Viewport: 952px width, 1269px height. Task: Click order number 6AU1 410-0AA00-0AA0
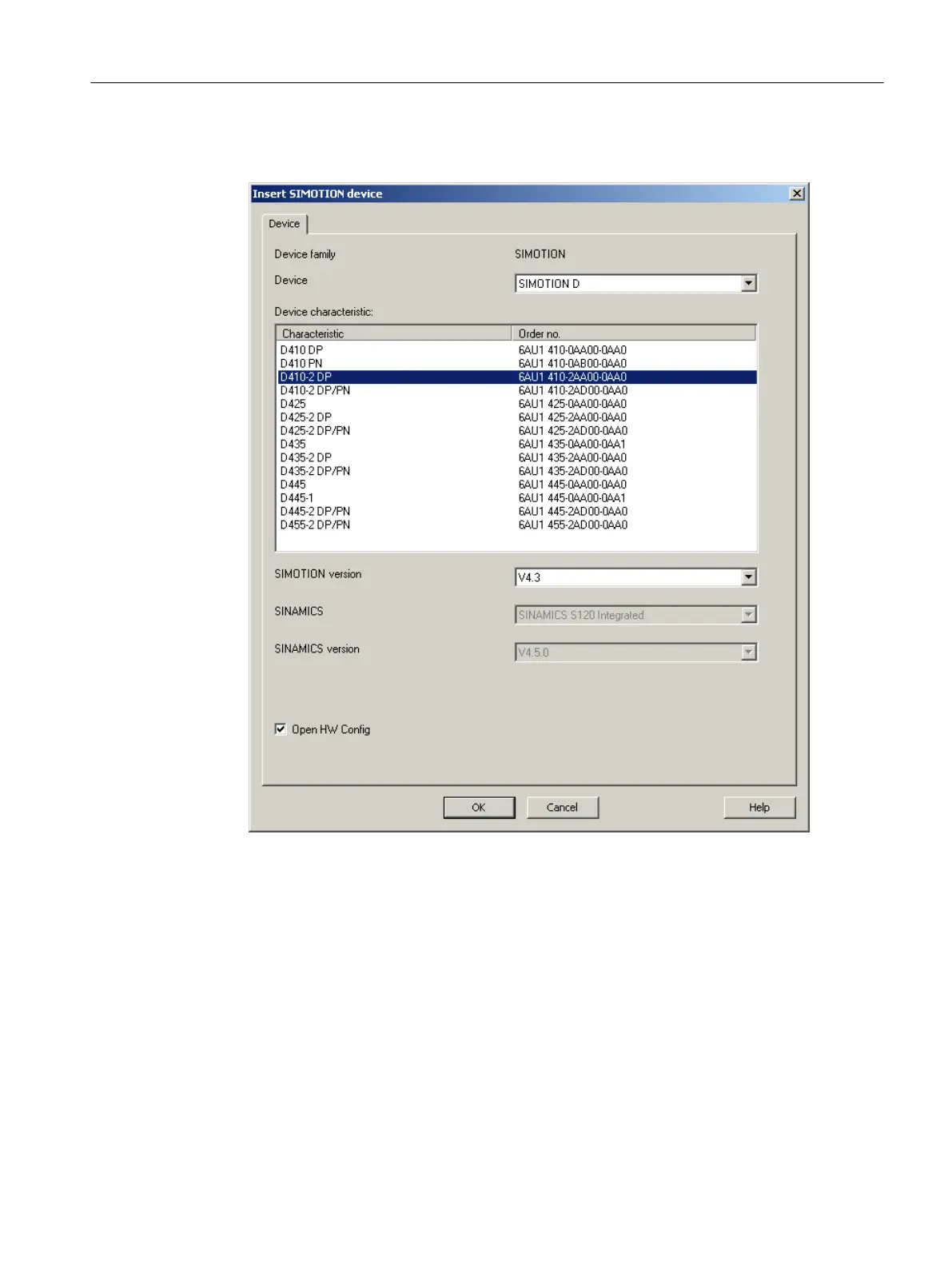pos(572,350)
